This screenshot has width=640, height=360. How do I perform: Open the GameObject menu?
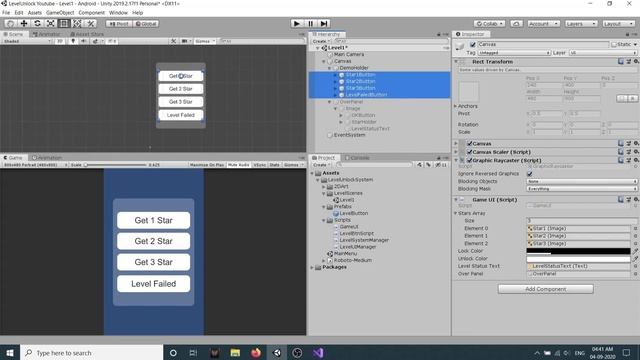[x=60, y=13]
